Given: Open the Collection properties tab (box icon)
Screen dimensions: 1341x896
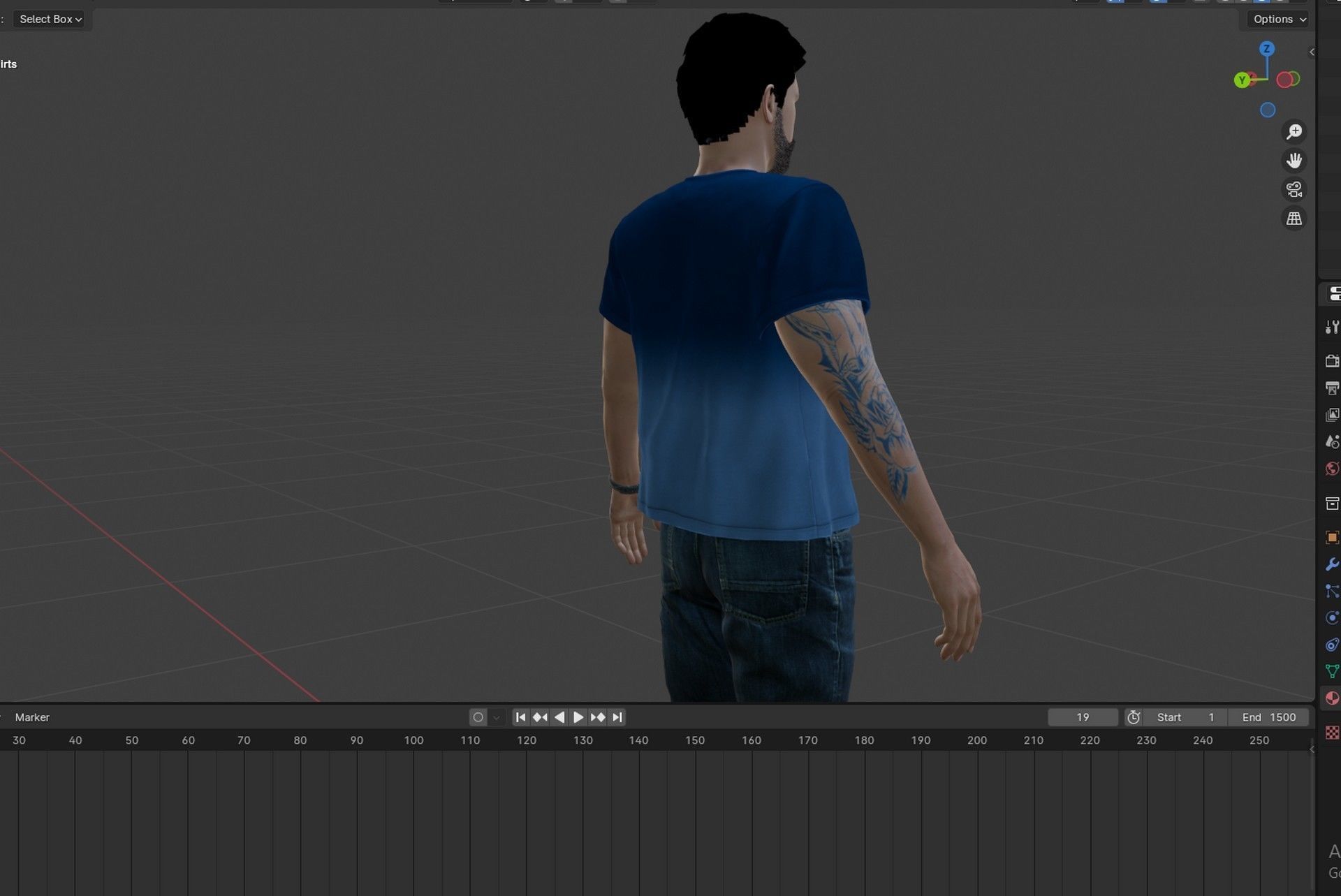Looking at the screenshot, I should [x=1332, y=503].
